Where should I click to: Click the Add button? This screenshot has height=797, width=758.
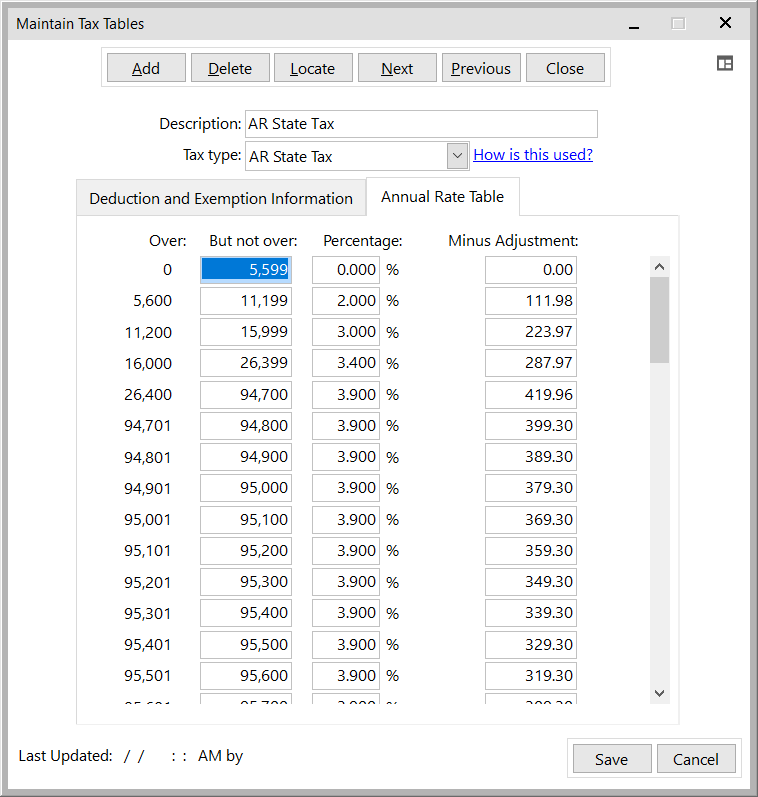click(145, 68)
